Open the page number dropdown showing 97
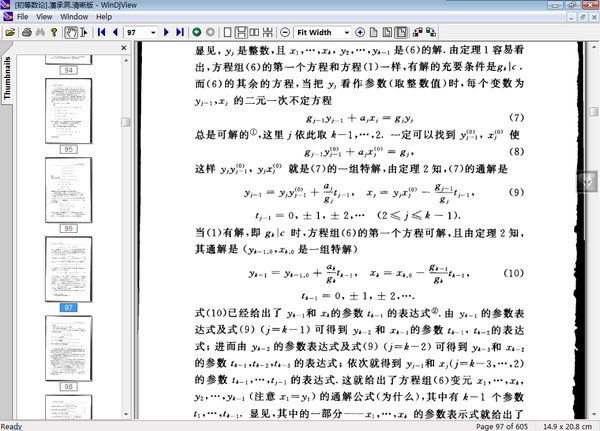The image size is (600, 431). (153, 33)
